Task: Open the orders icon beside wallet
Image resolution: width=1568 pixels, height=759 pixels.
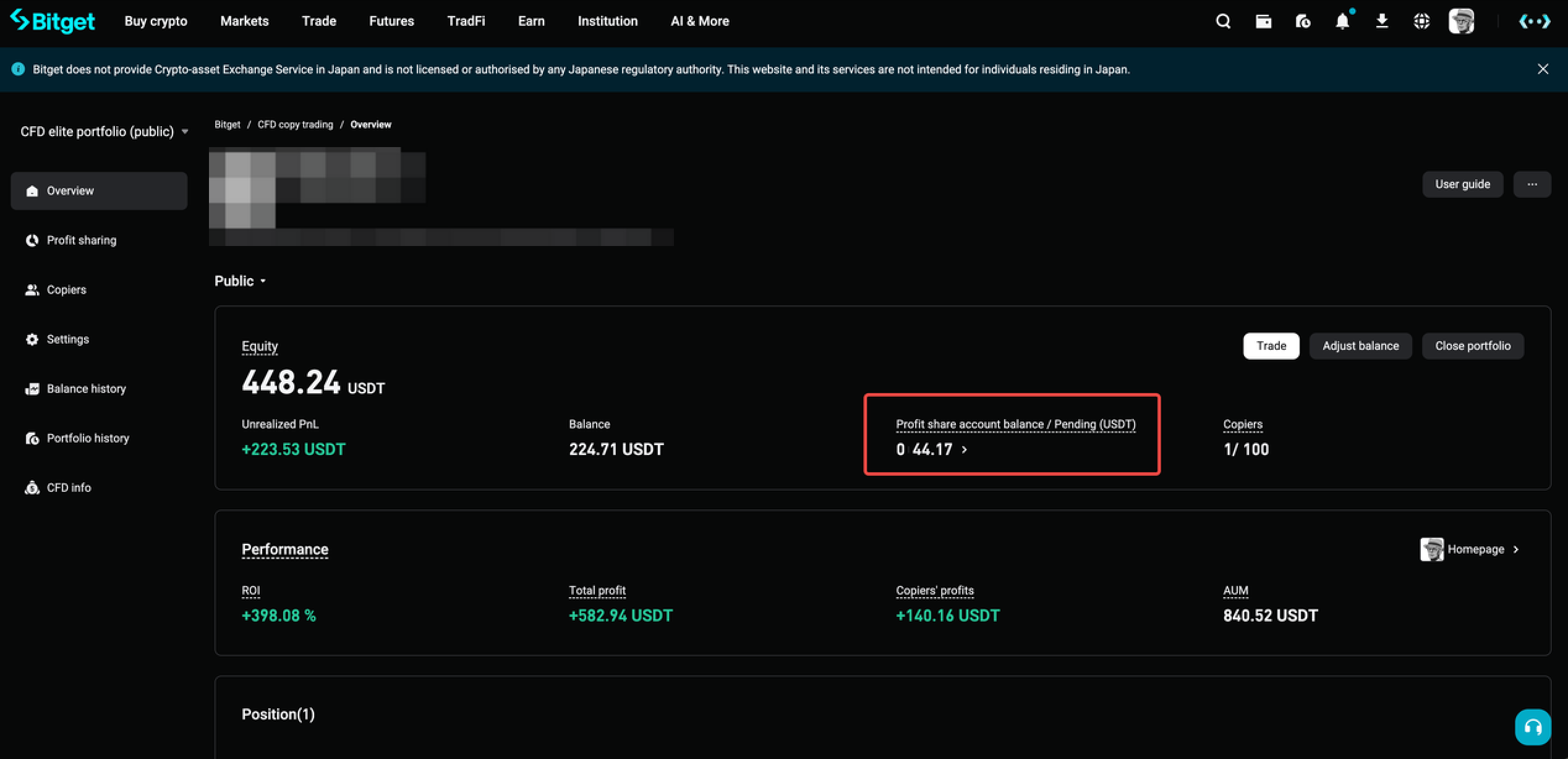Action: (1303, 22)
